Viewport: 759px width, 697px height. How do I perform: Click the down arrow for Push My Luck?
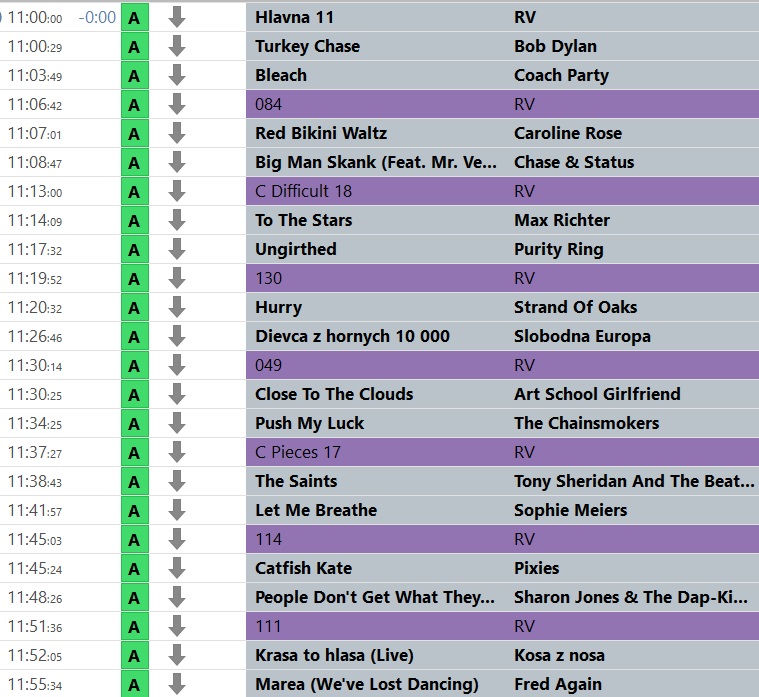click(177, 424)
